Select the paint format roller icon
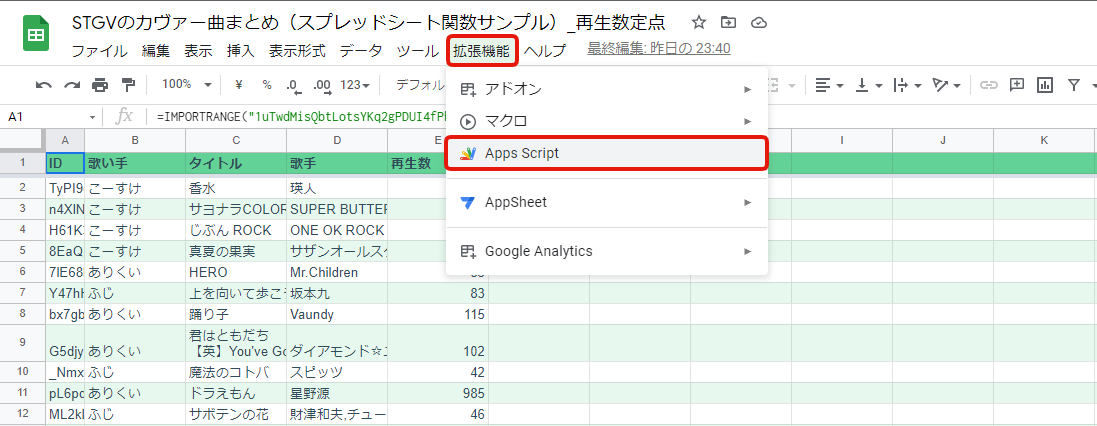This screenshot has height=426, width=1097. pyautogui.click(x=128, y=85)
